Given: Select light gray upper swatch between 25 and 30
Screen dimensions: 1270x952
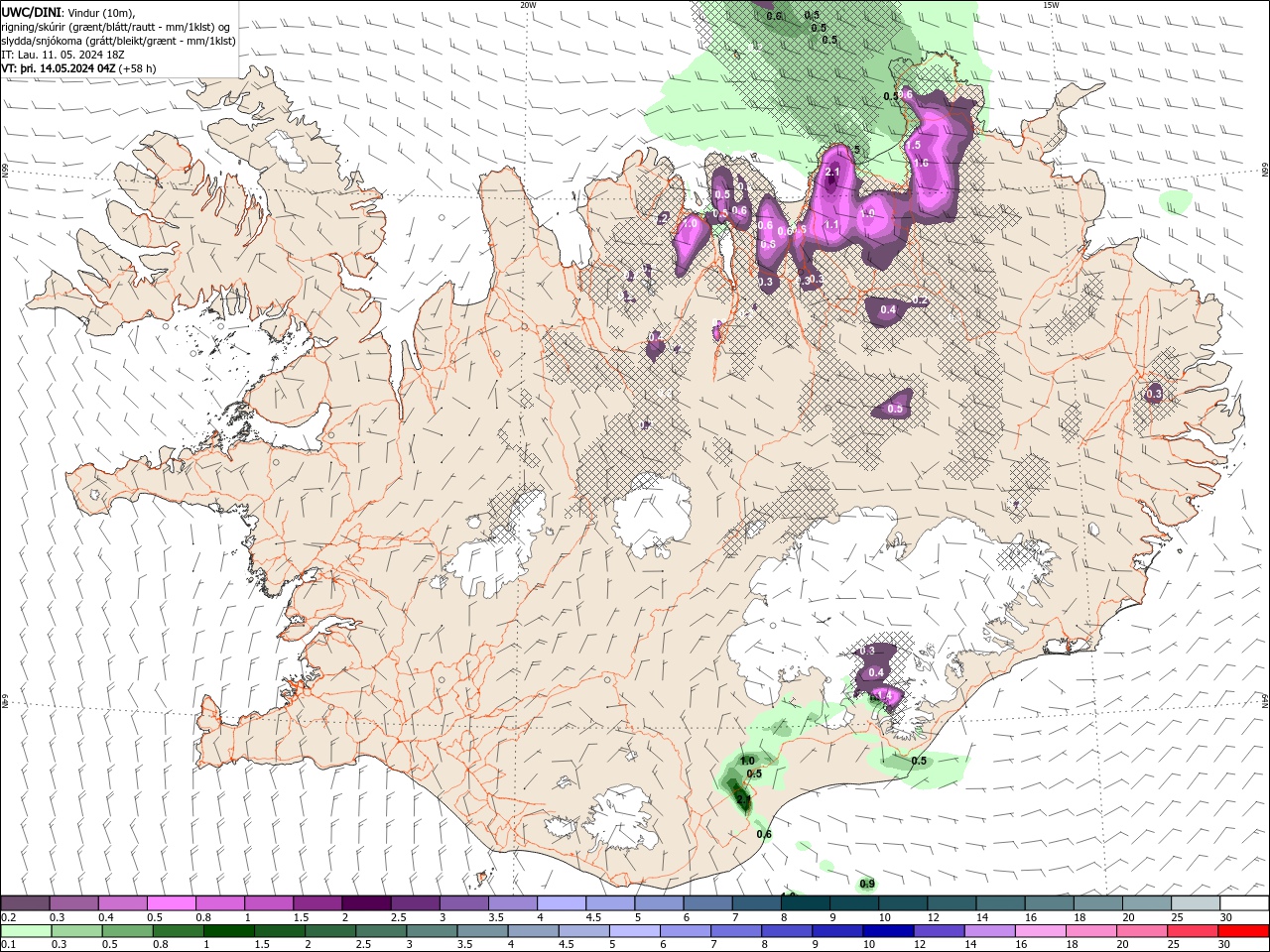Looking at the screenshot, I should (x=1194, y=902).
